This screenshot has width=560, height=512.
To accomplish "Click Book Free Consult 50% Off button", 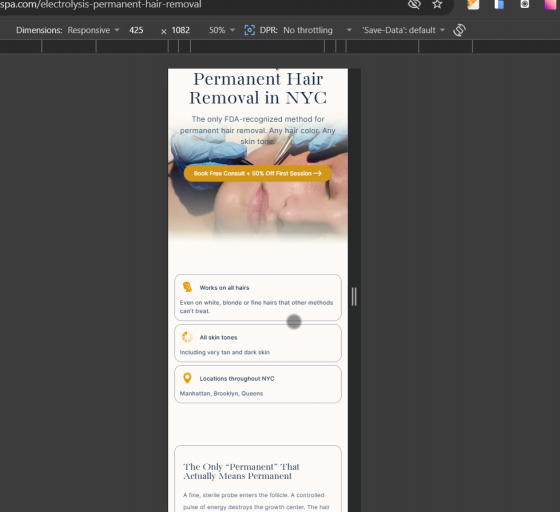I will click(258, 173).
